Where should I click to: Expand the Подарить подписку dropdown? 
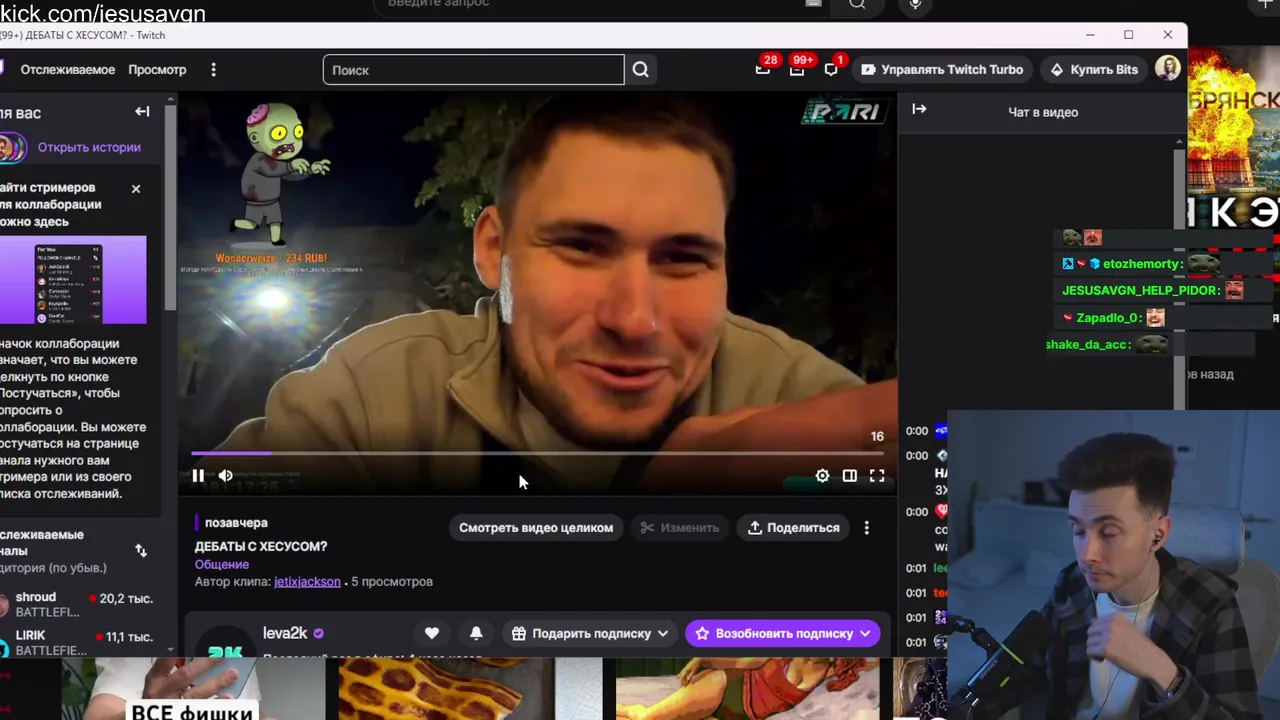[590, 633]
